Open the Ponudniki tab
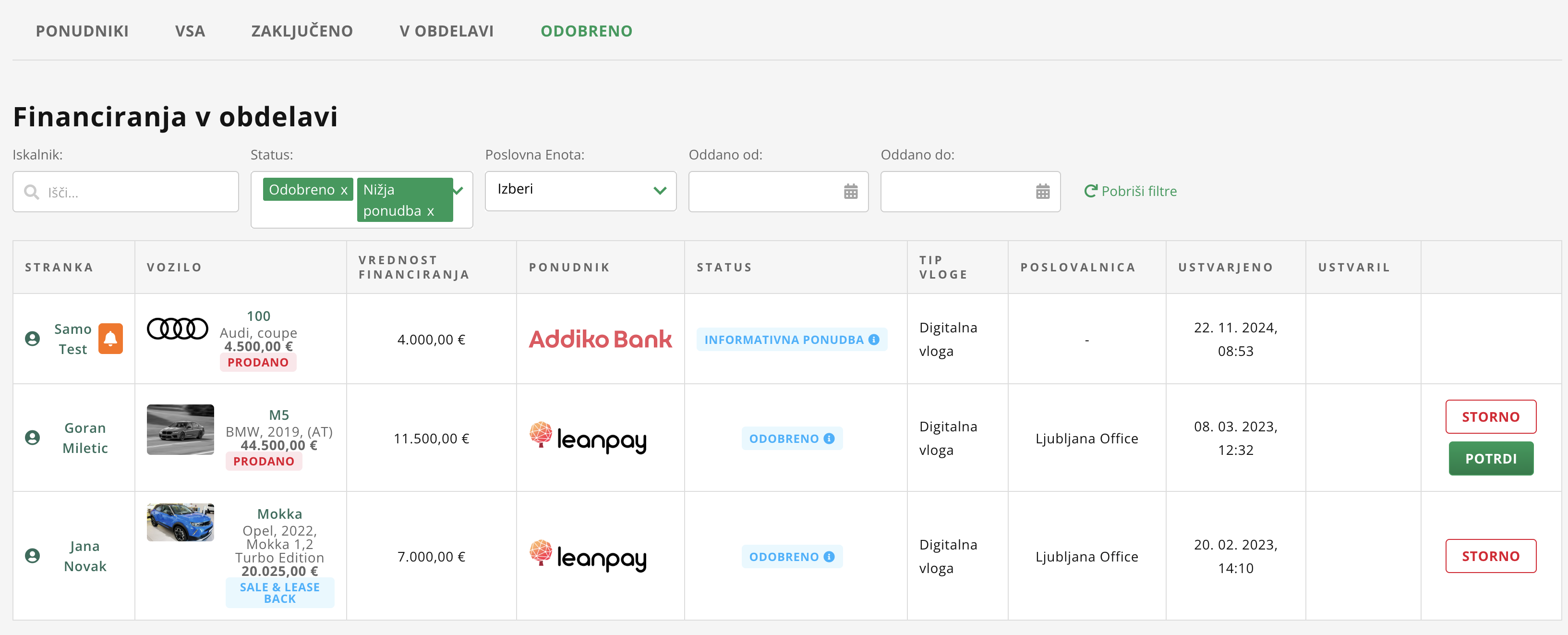The image size is (1568, 635). (x=82, y=31)
